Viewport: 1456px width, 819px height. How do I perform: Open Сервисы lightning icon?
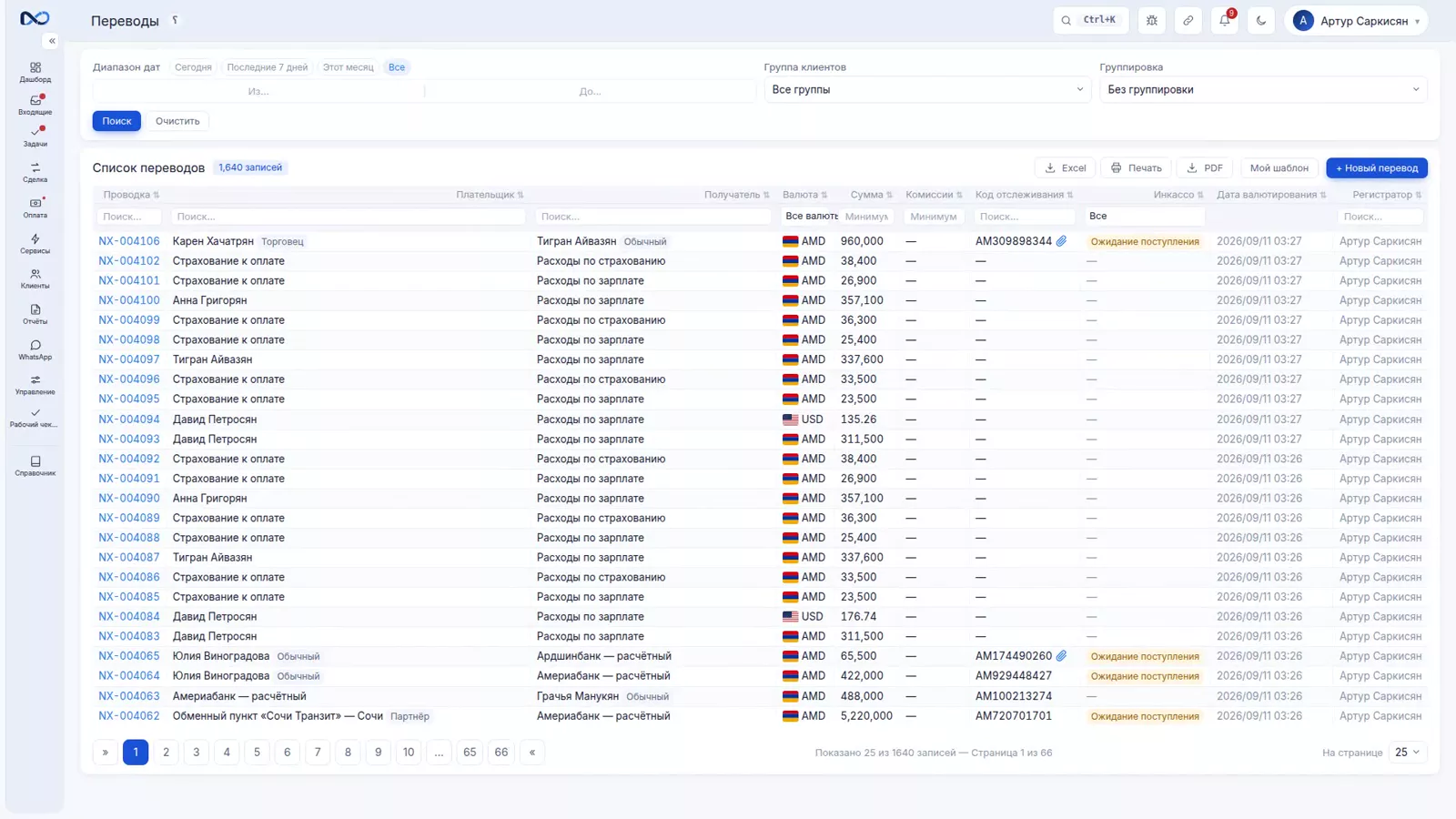pos(35,243)
